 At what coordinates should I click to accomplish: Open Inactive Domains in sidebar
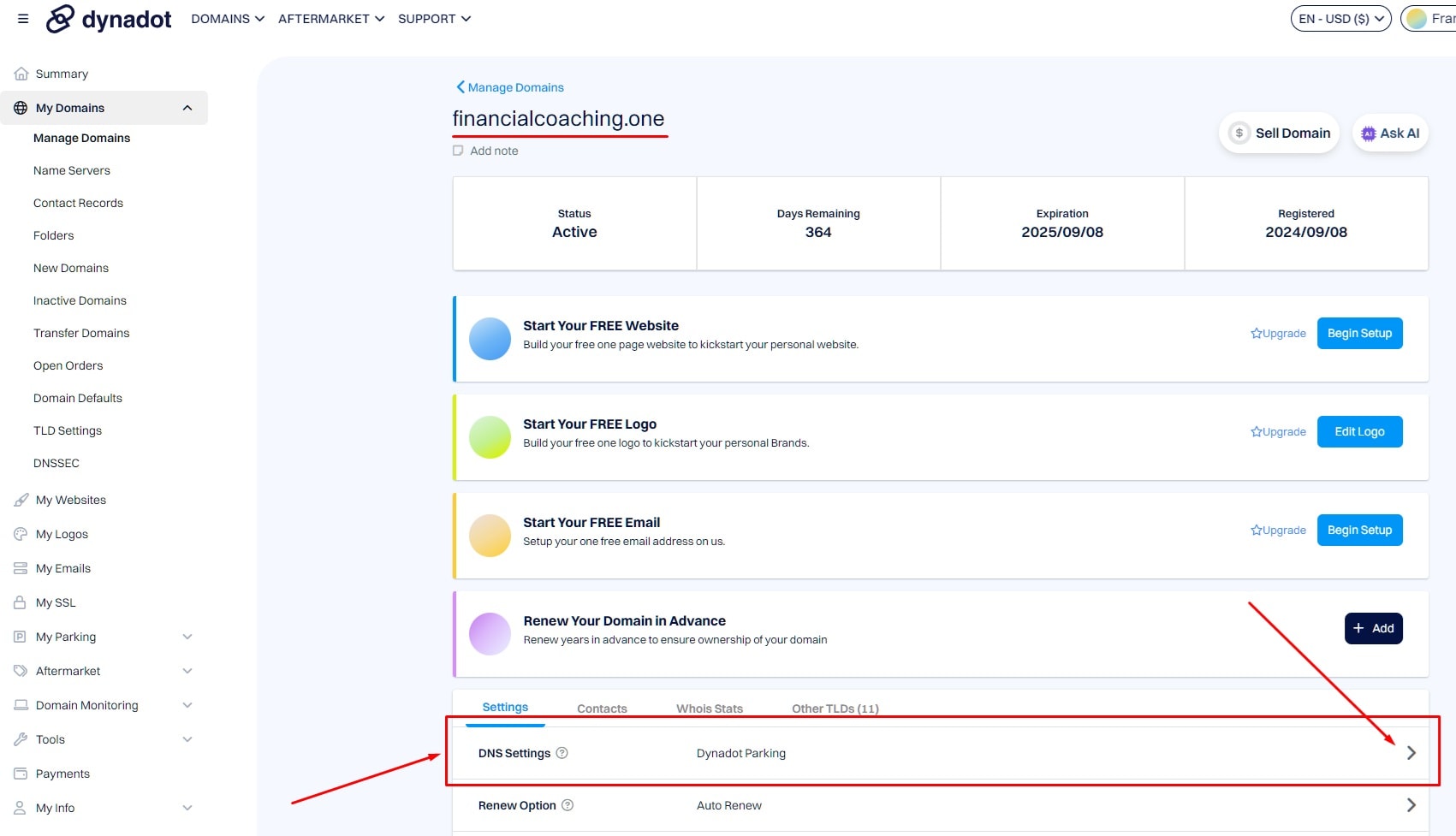click(80, 300)
